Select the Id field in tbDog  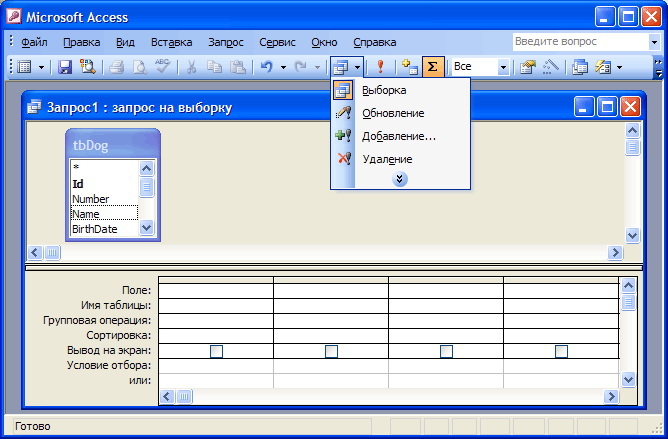[x=104, y=184]
